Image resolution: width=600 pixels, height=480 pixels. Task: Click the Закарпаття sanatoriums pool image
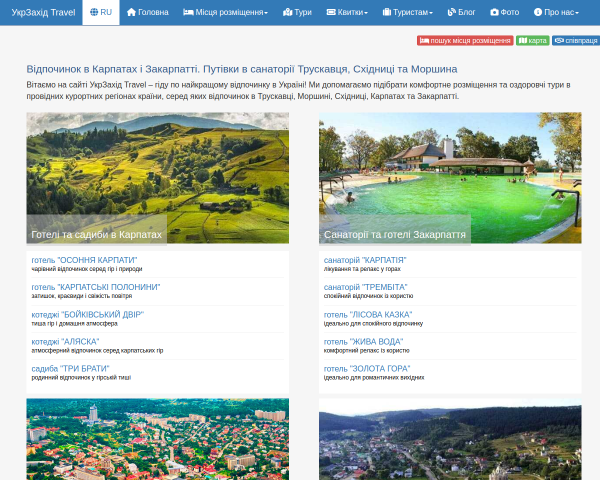(450, 178)
